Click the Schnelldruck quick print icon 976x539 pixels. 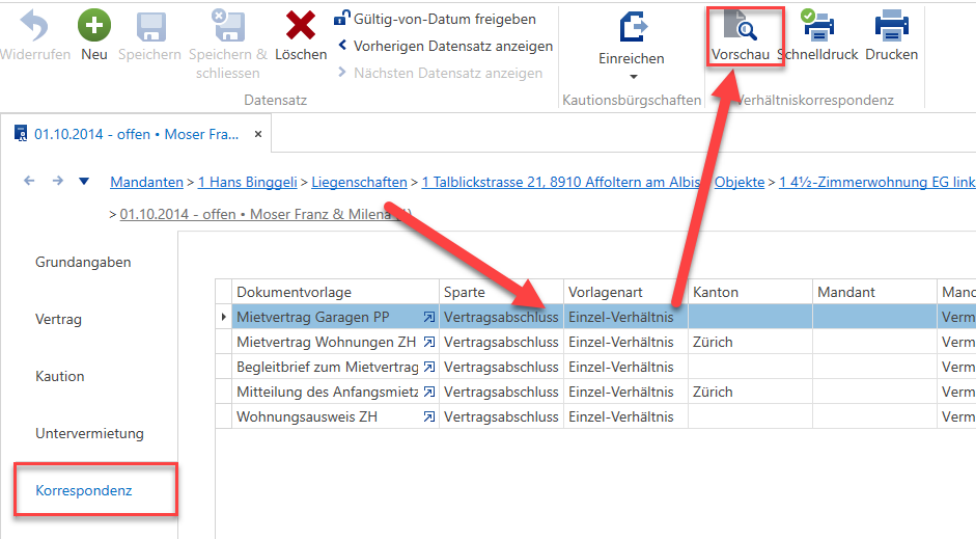(x=817, y=26)
